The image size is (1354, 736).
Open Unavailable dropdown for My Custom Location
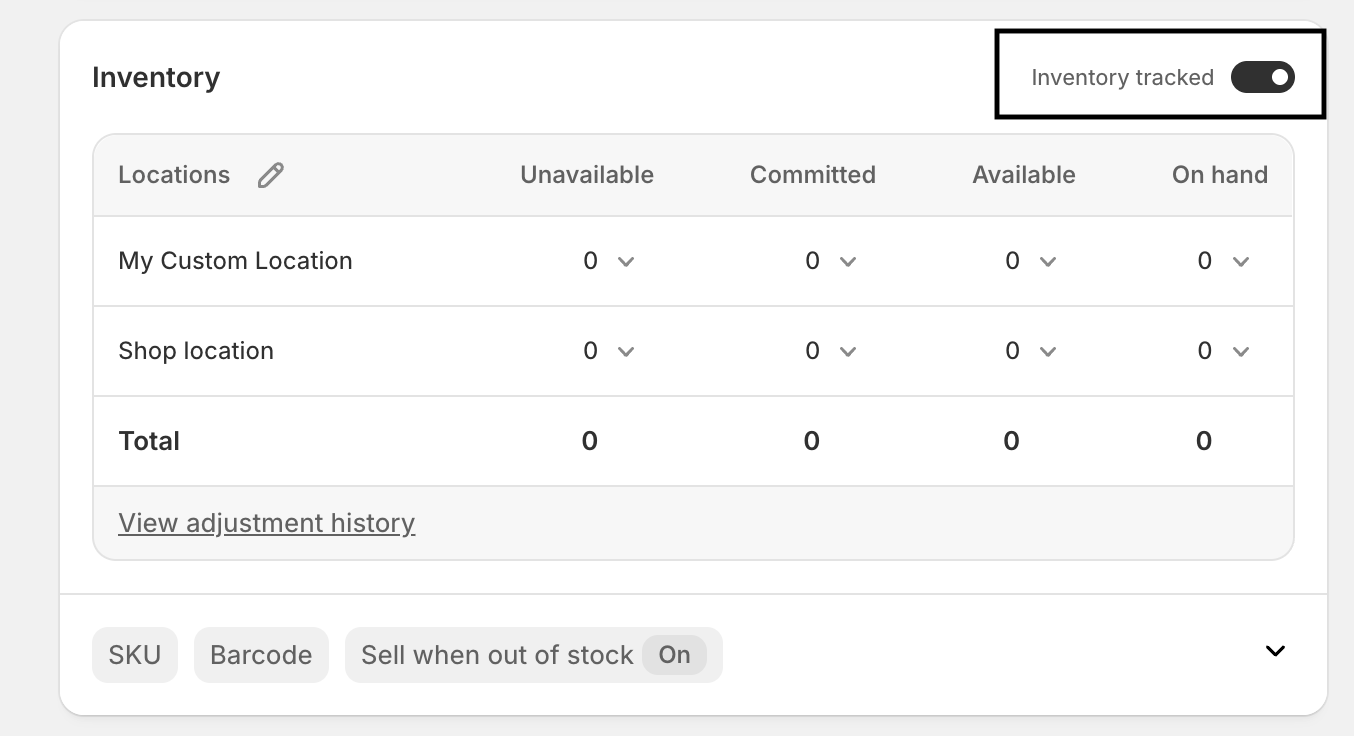tap(609, 261)
